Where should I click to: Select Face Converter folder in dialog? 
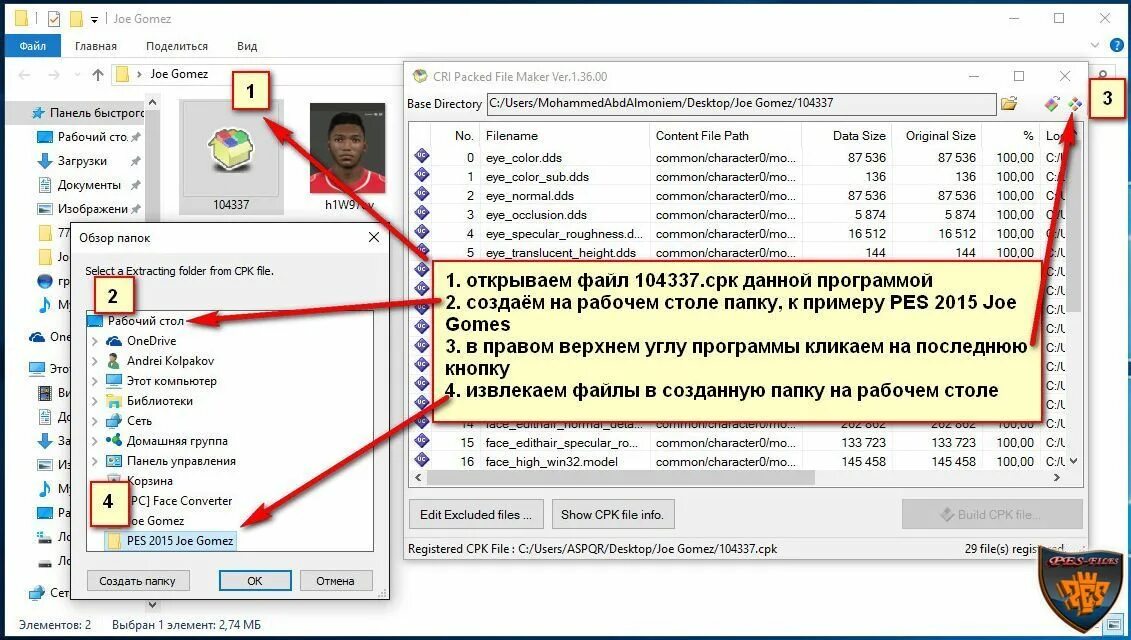(180, 501)
